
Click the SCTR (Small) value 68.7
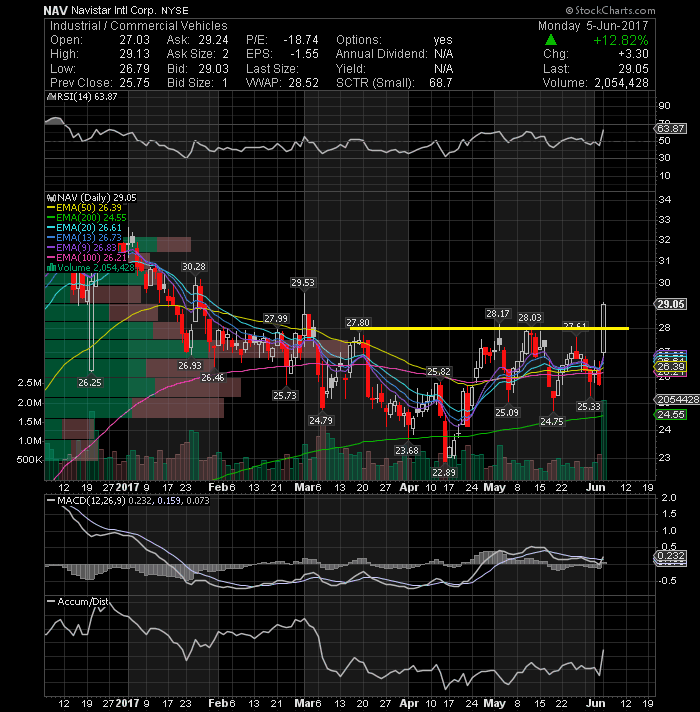click(x=440, y=83)
